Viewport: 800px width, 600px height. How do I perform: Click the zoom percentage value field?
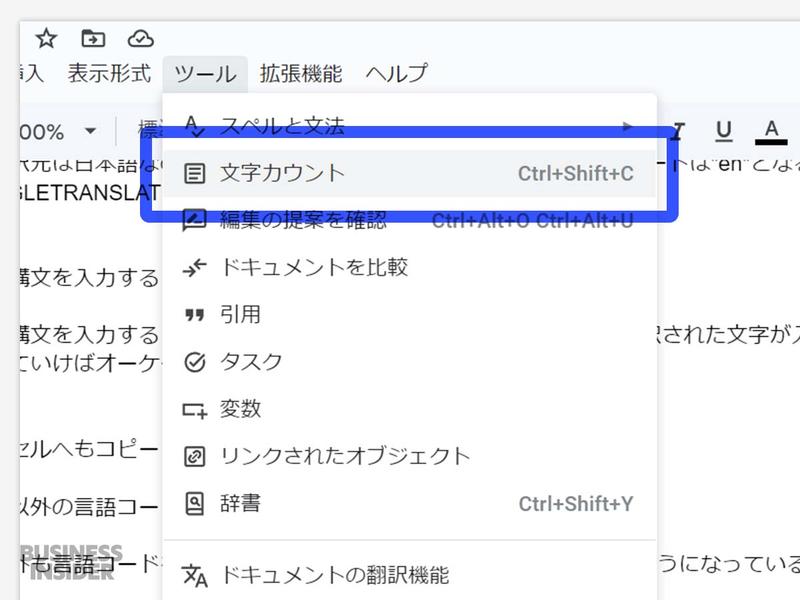click(x=42, y=132)
